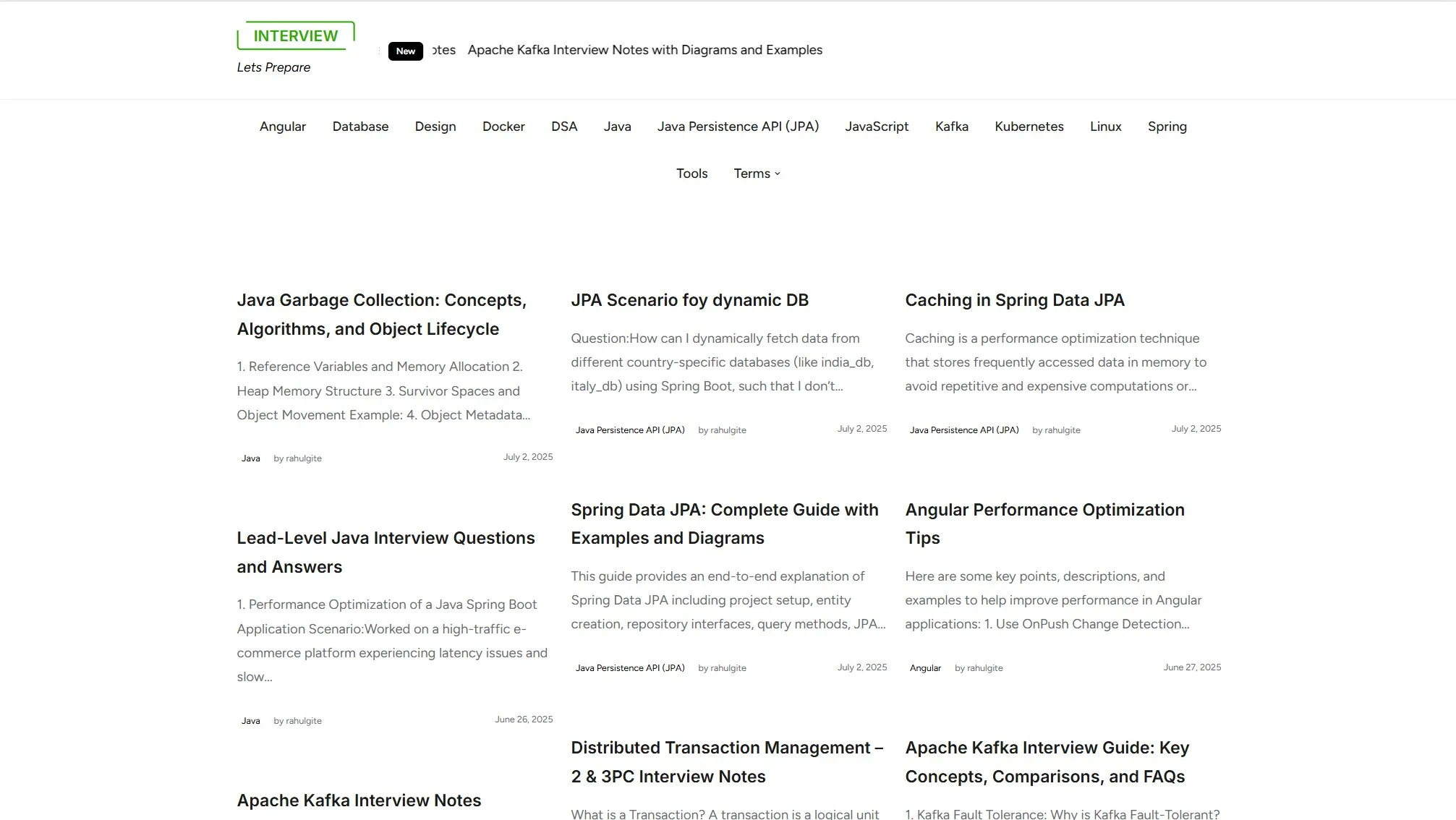
Task: Open the Linux category
Action: 1106,127
